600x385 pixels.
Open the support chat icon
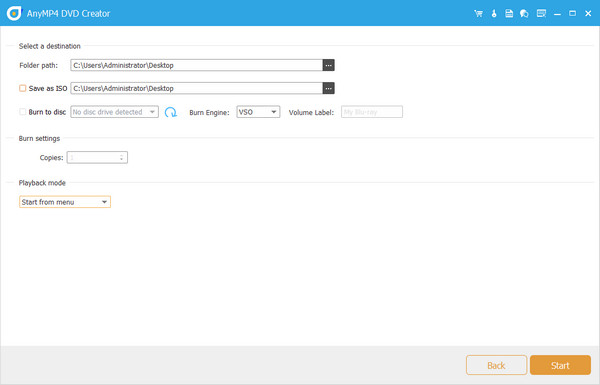[524, 14]
